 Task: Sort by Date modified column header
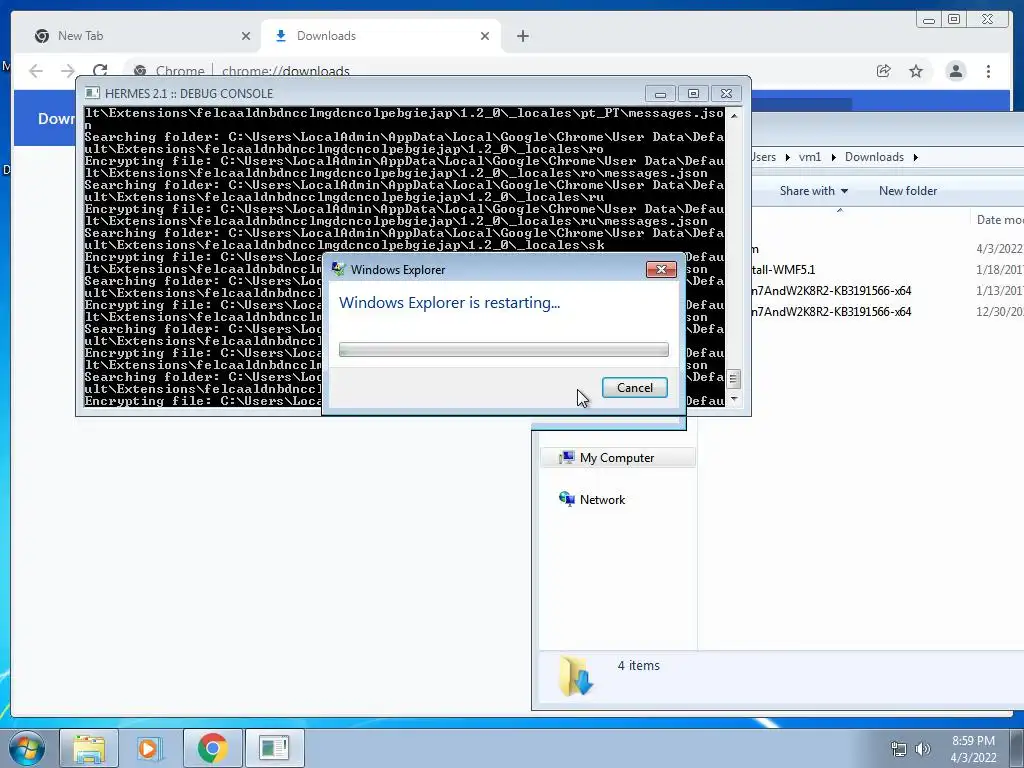(x=999, y=219)
